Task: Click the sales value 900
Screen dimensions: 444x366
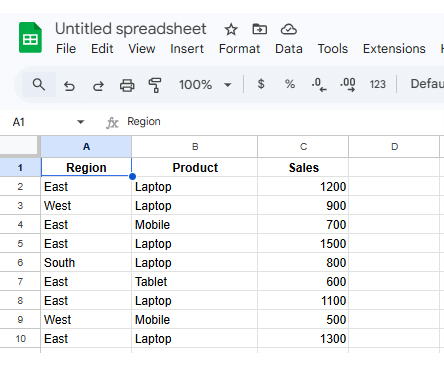Action: click(x=303, y=205)
